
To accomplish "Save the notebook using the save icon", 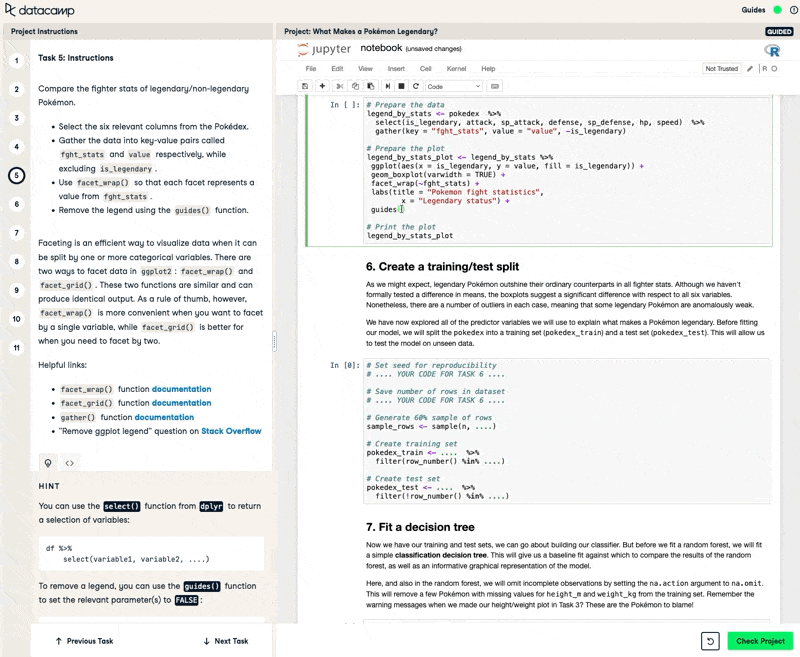I will coord(306,86).
